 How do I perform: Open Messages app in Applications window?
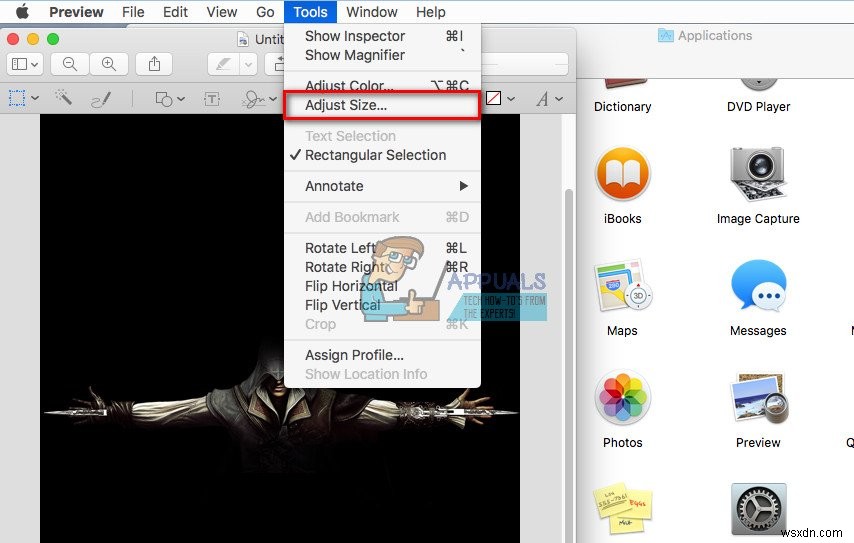coord(758,286)
